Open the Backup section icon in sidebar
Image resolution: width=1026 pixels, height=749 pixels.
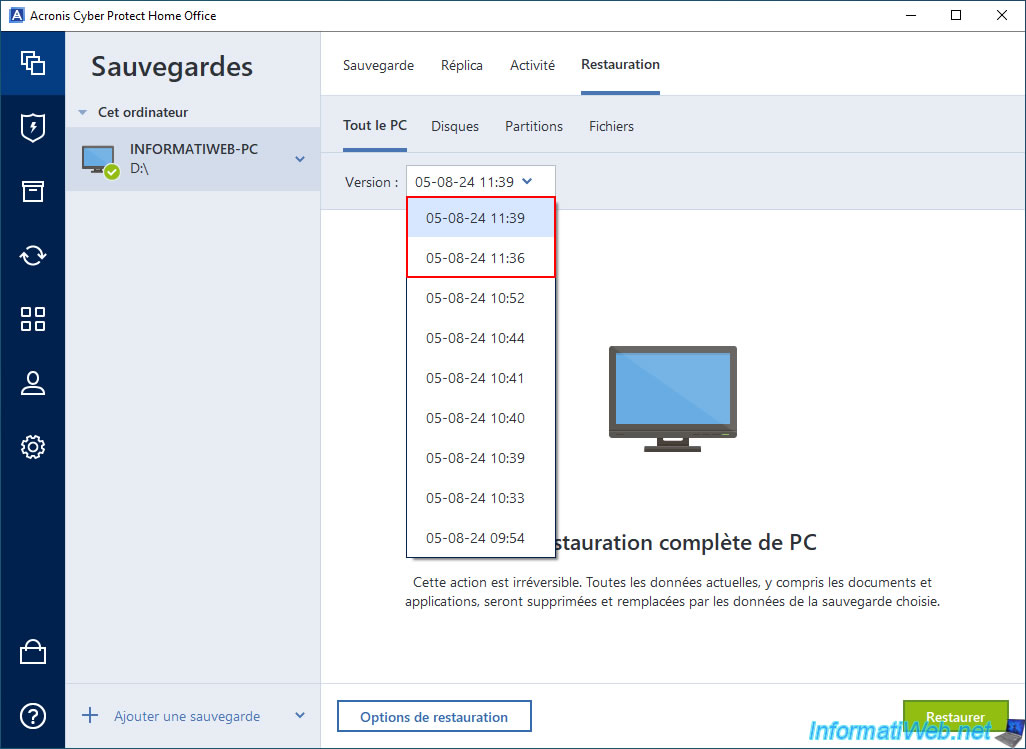33,63
